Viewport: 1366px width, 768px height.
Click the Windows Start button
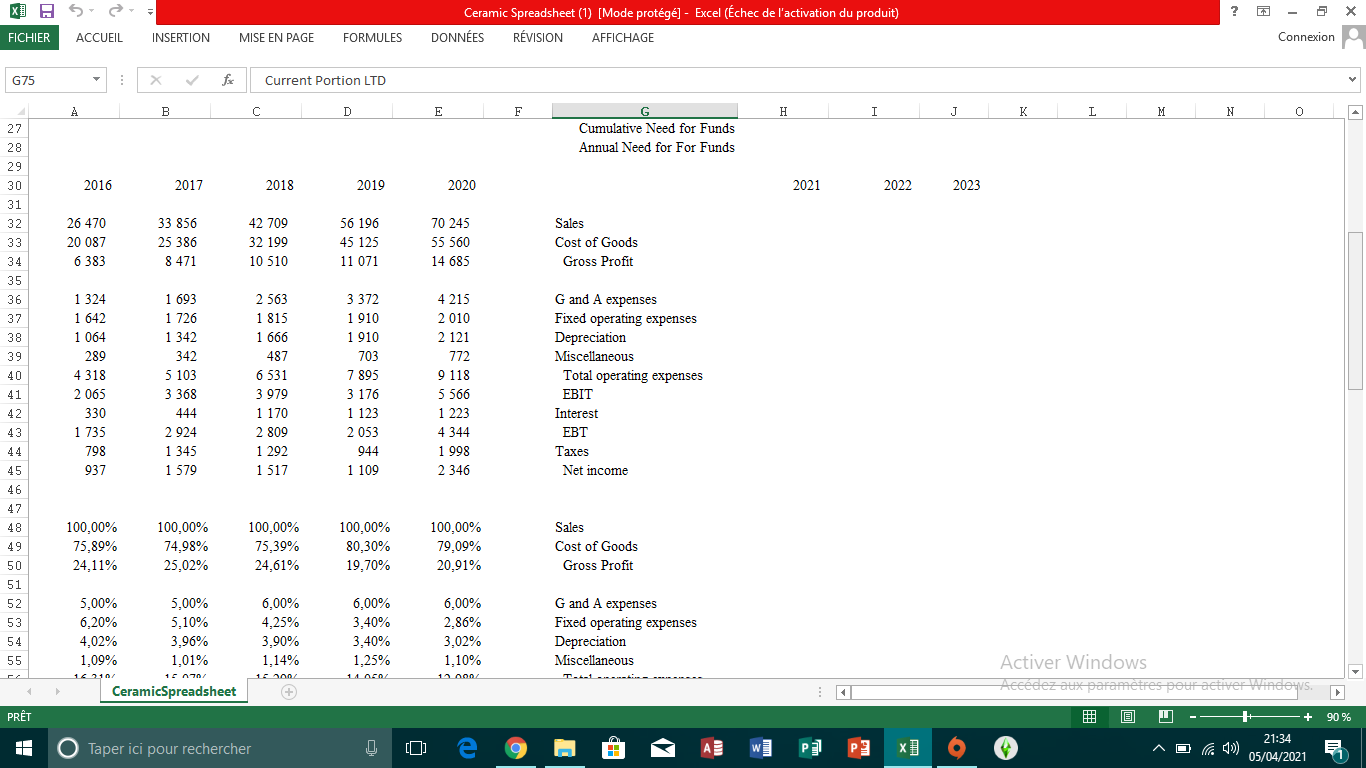click(x=24, y=748)
